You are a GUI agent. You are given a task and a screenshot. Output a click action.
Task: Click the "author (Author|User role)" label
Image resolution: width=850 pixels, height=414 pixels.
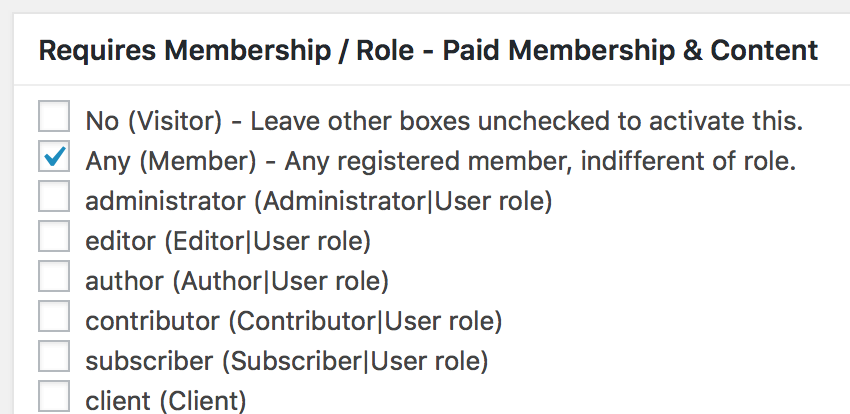coord(237,281)
